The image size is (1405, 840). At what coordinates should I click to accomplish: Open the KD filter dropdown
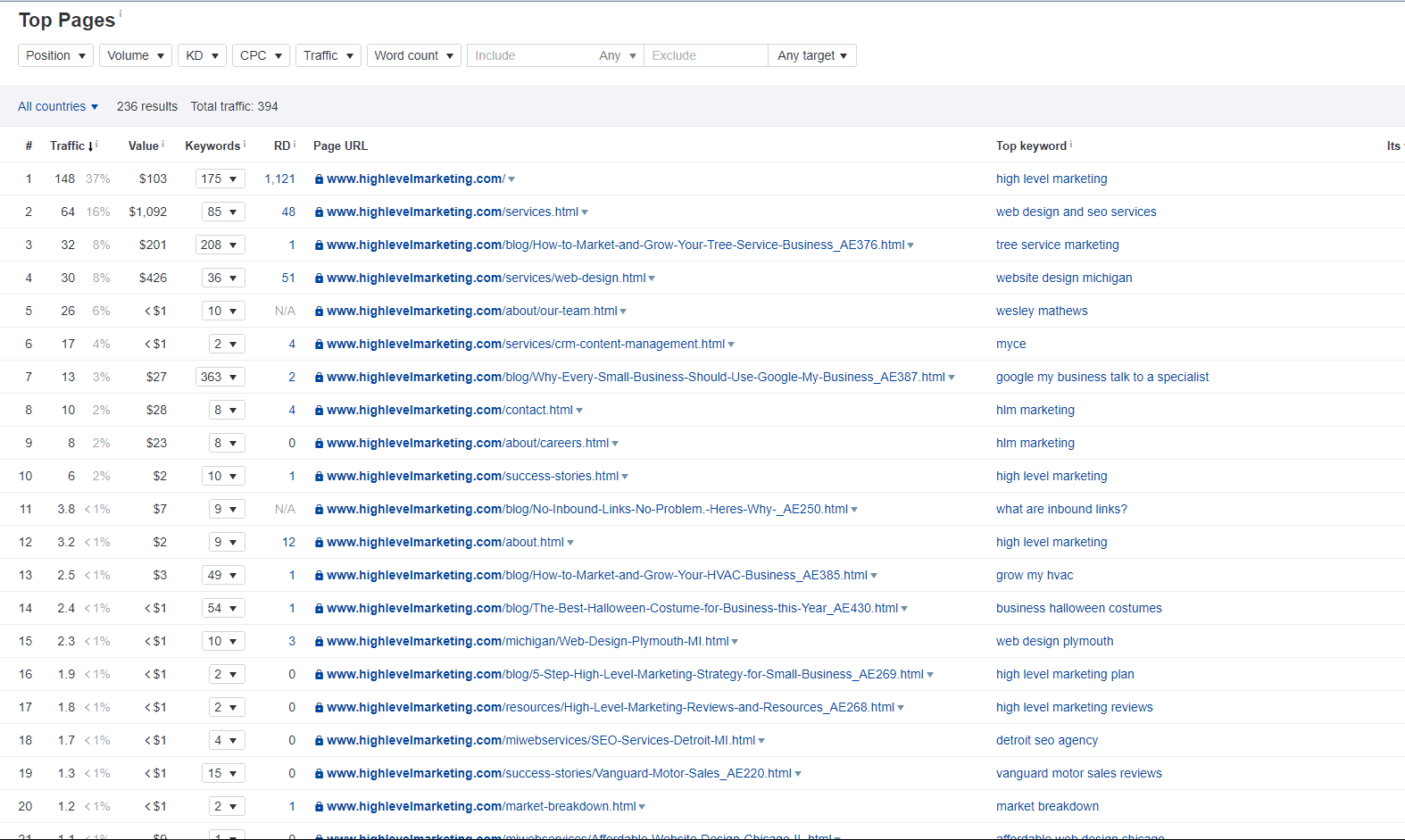pos(202,55)
